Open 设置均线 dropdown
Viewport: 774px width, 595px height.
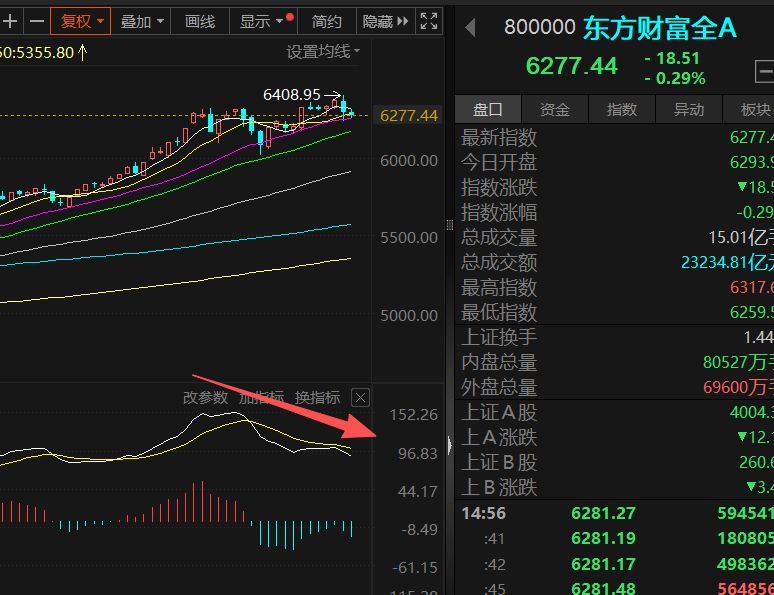tap(323, 51)
